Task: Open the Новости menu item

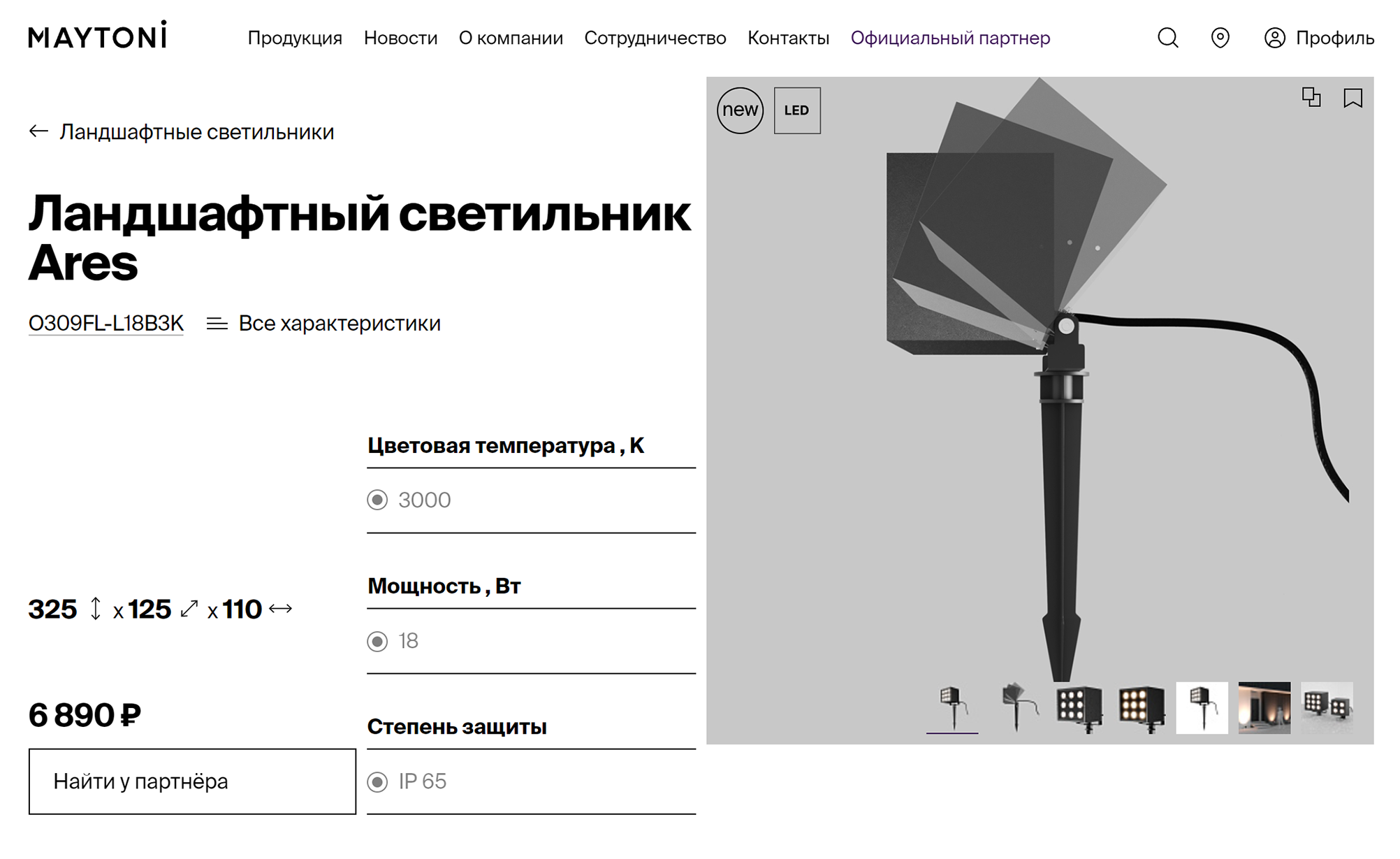Action: coord(401,38)
